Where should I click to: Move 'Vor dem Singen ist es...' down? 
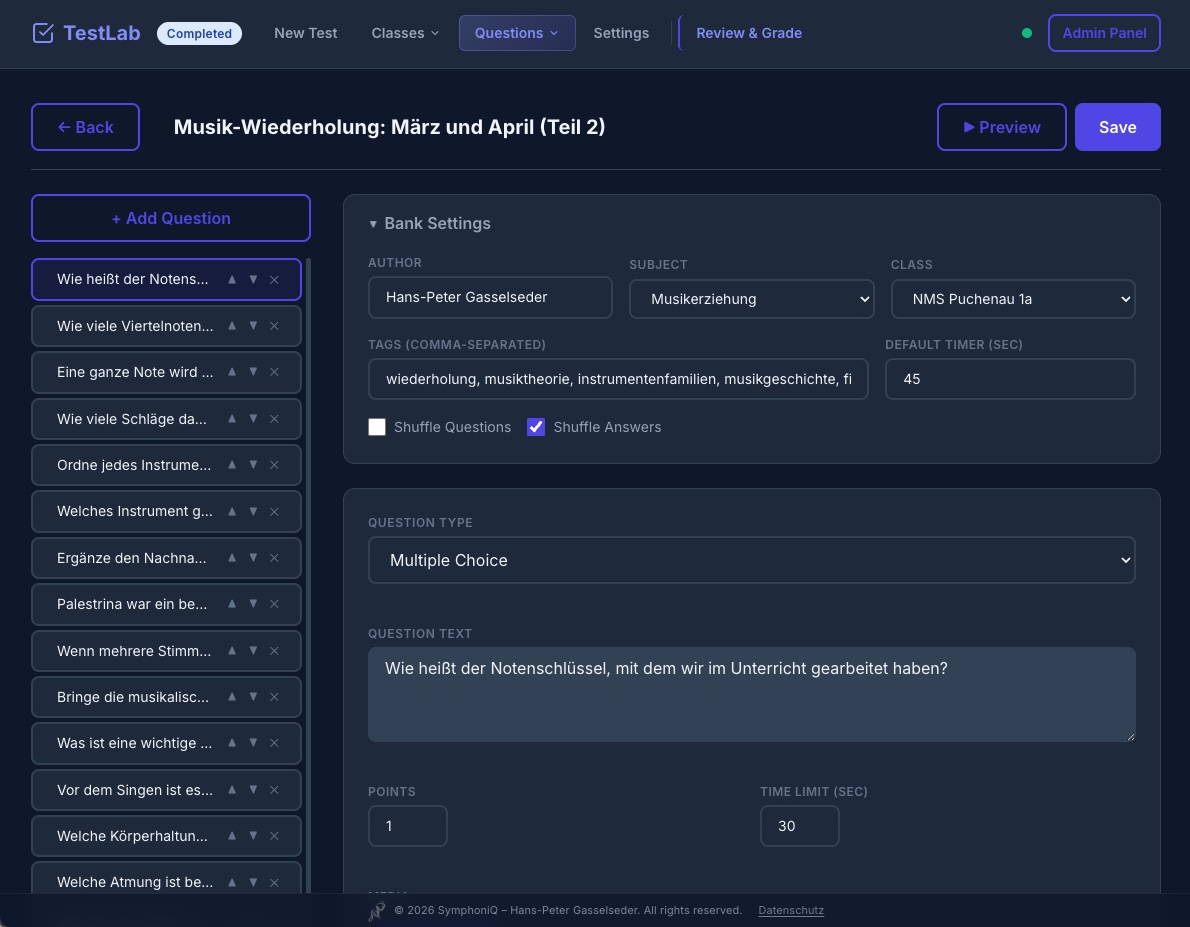[x=253, y=790]
